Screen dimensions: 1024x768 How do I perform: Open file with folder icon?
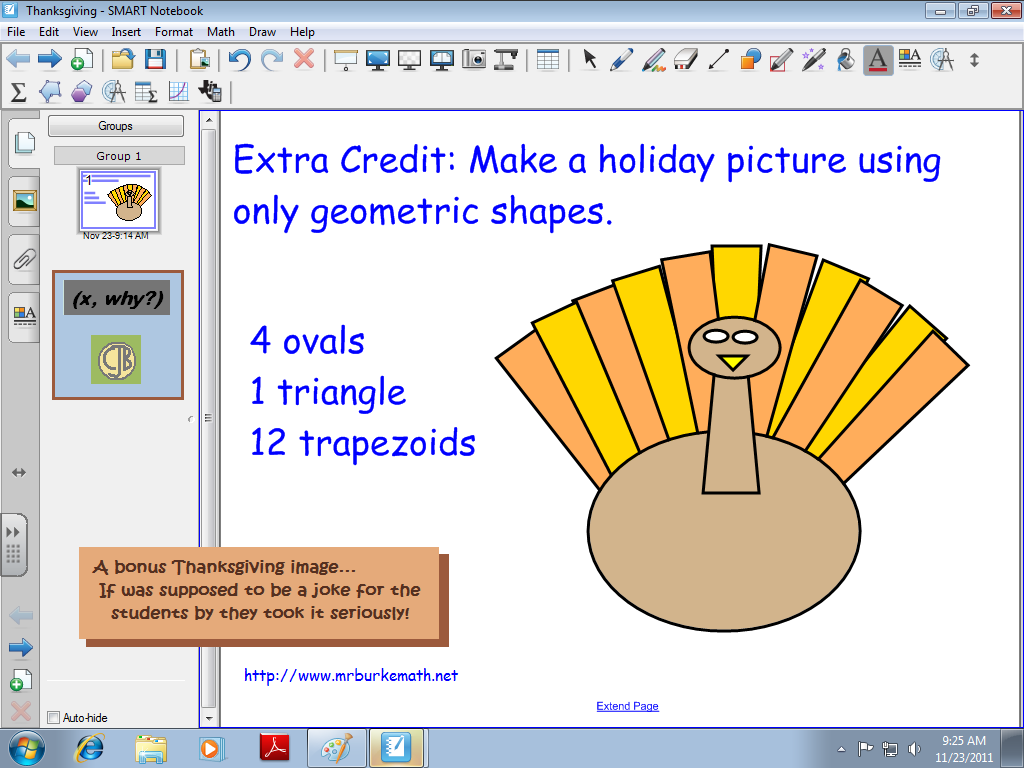pos(123,59)
